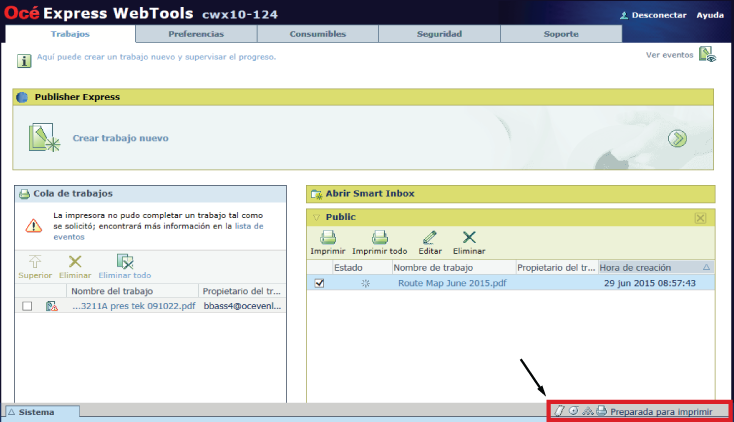Collapse the Public inbox triangle

[316, 217]
